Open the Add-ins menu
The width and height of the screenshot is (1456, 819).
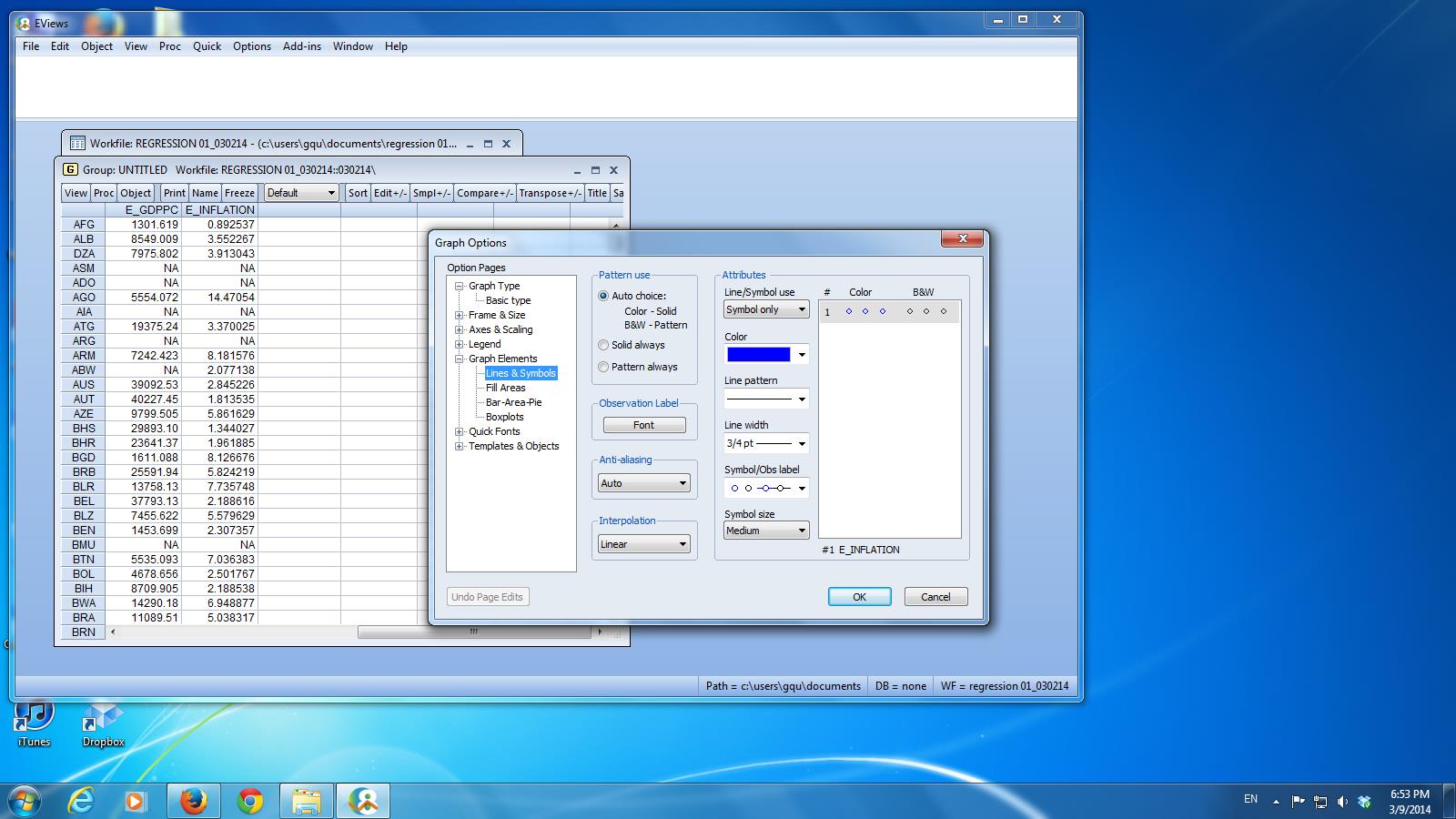point(302,46)
